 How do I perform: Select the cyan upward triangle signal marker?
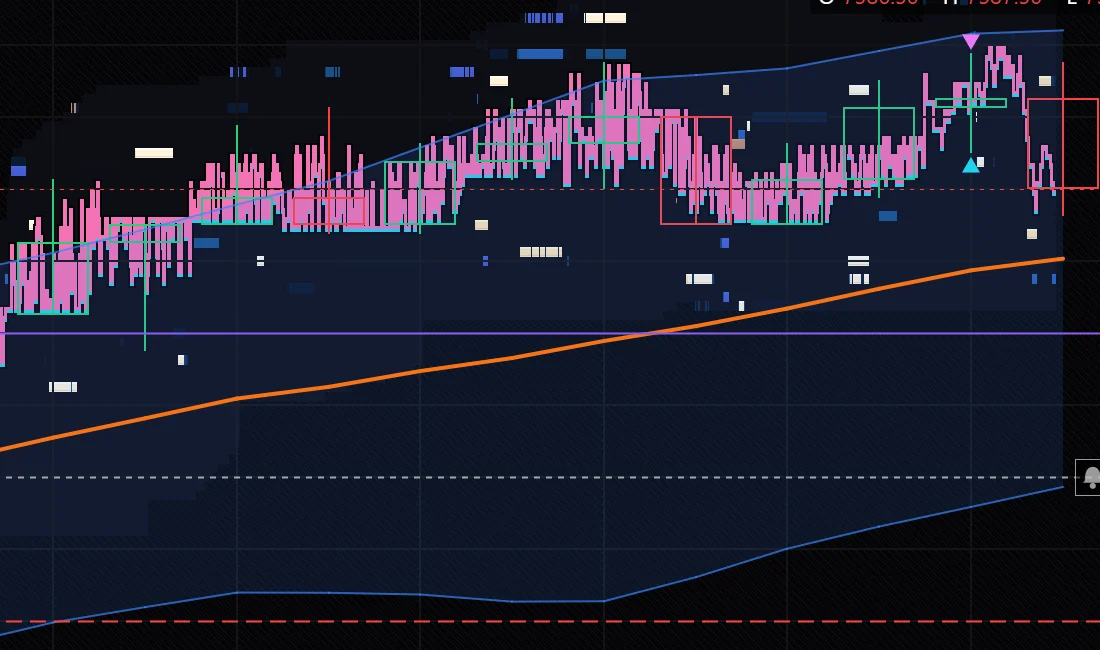[x=971, y=165]
